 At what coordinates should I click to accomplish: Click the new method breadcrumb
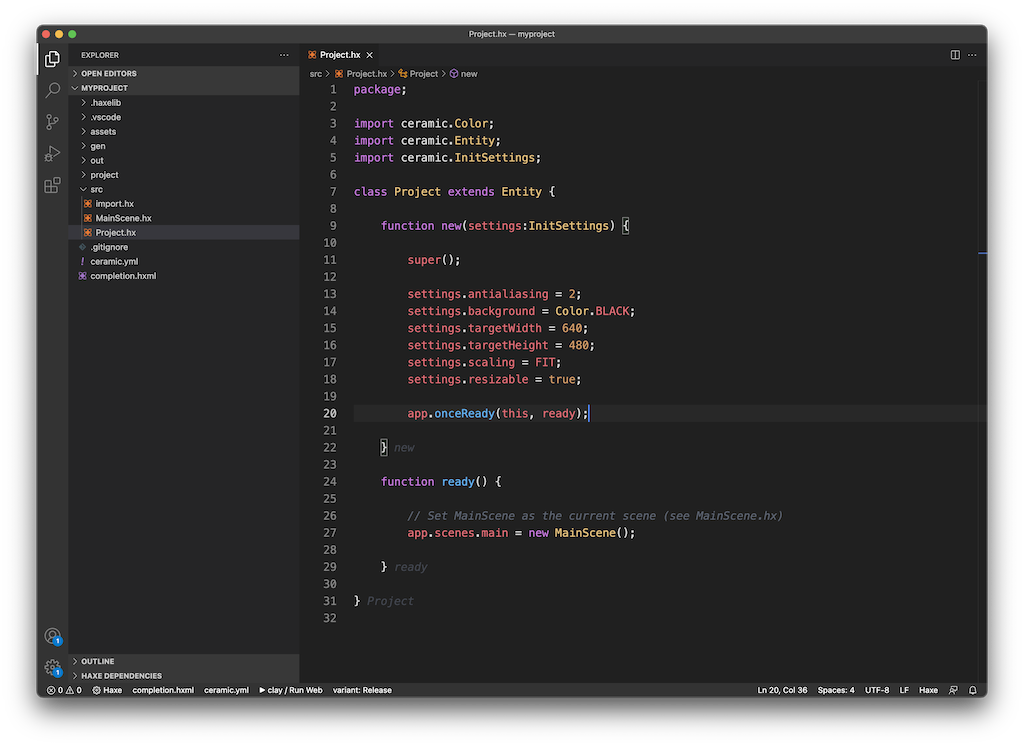[464, 74]
